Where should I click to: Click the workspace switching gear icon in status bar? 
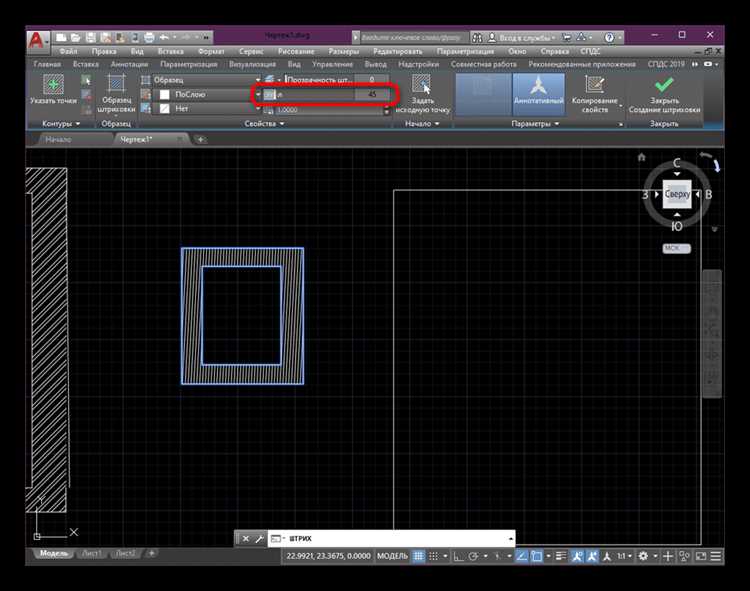643,556
